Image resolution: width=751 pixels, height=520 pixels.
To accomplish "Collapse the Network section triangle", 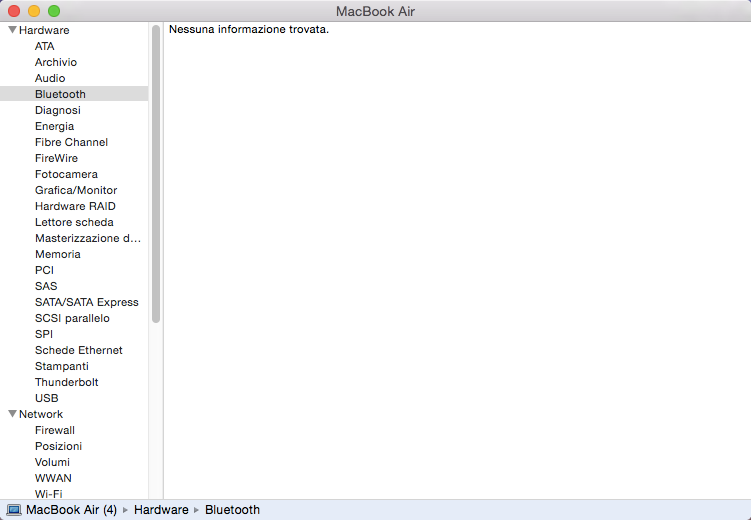I will 12,414.
